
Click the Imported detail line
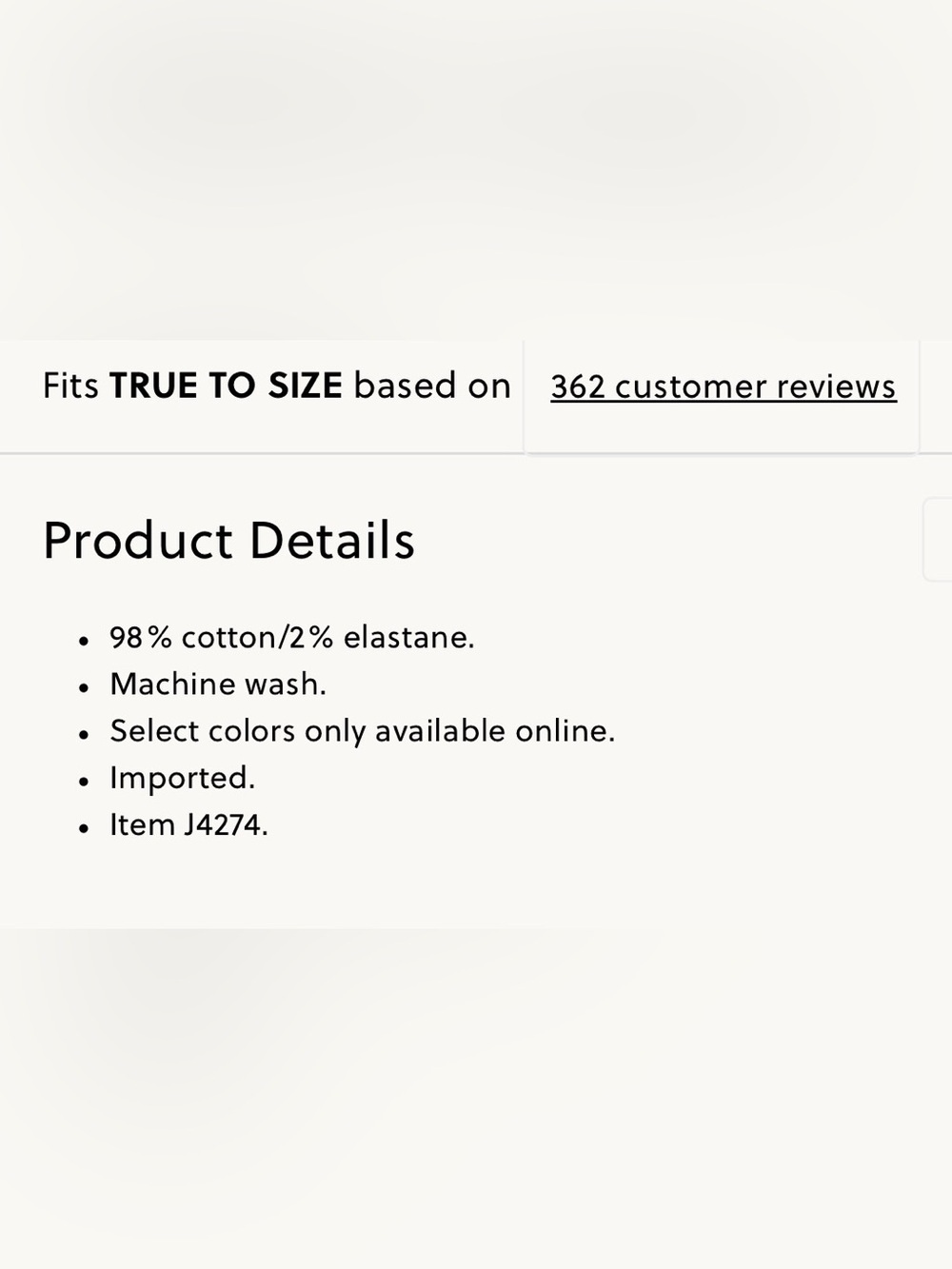tap(183, 777)
